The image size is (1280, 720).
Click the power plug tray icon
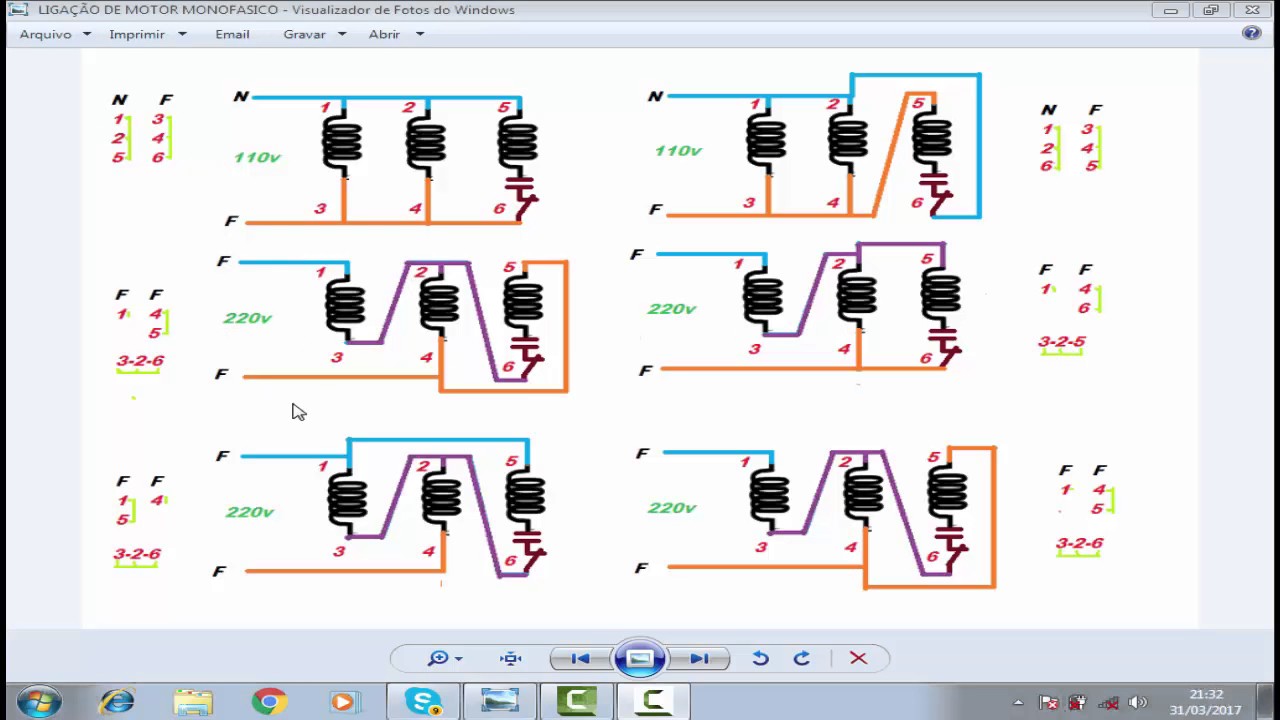tap(1077, 702)
